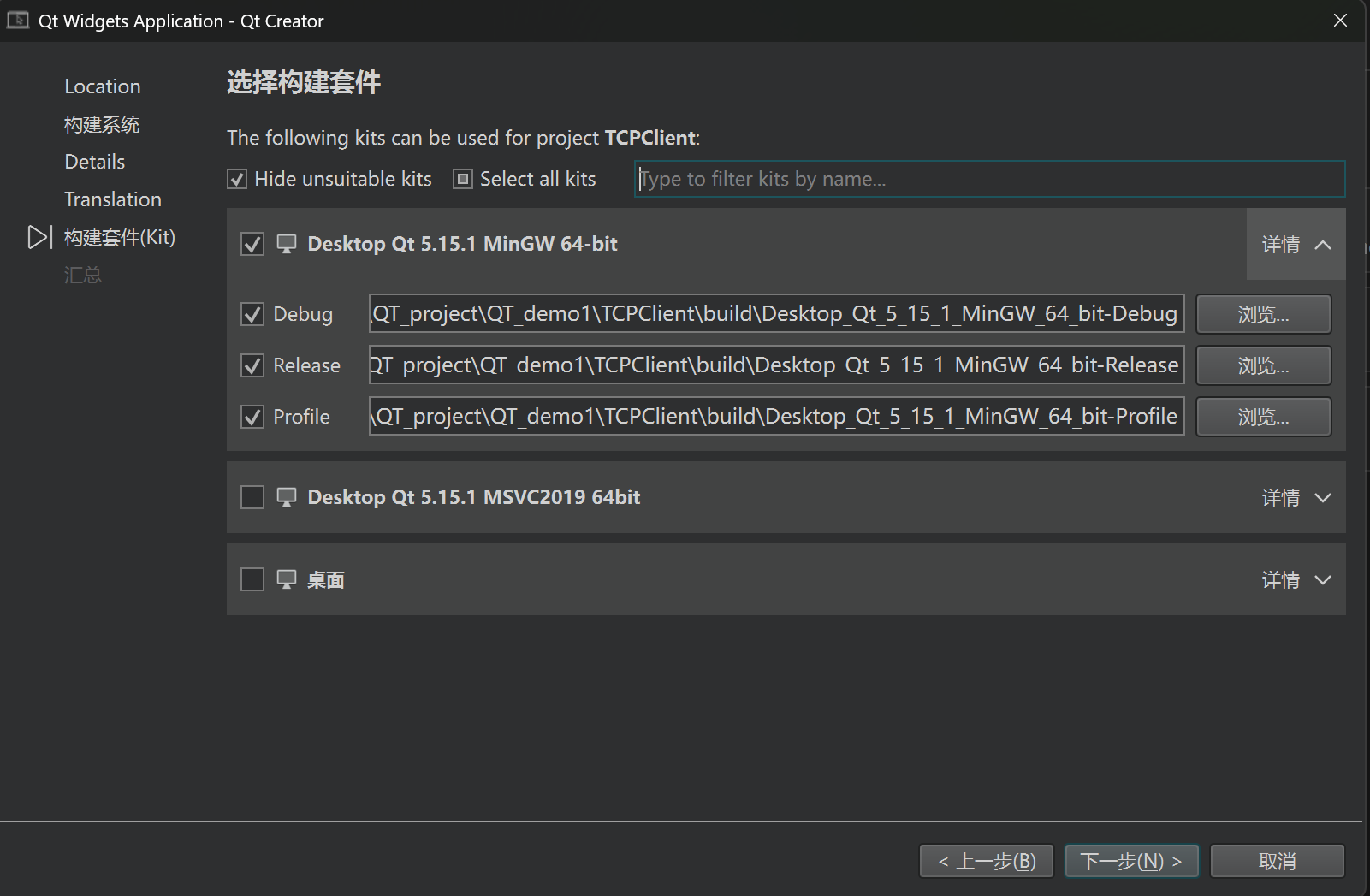Screen dimensions: 1370x896
Task: Go to Translation wizard step
Action: pos(113,199)
